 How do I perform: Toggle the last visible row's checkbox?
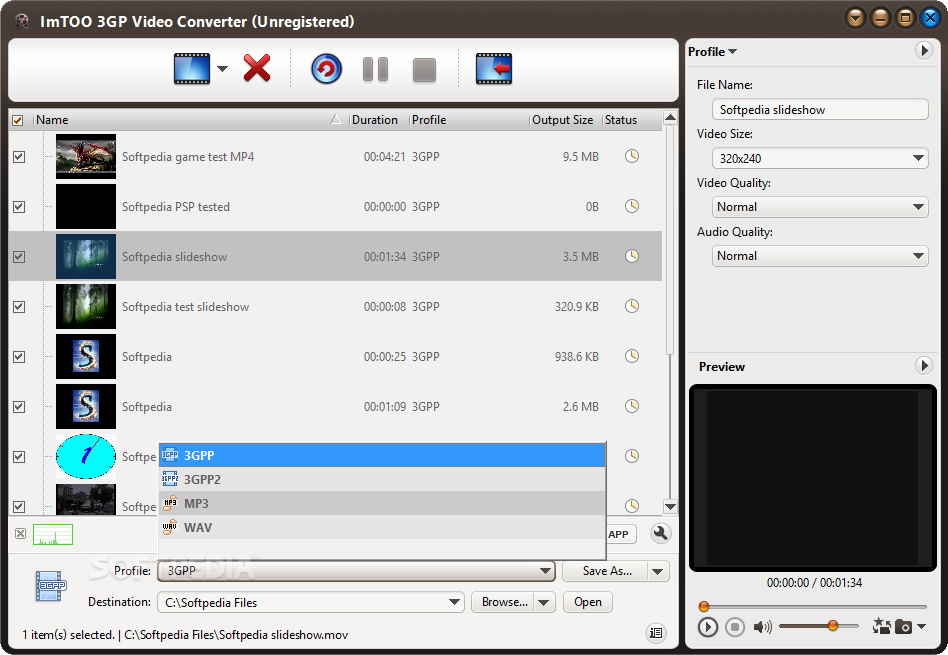click(x=19, y=506)
